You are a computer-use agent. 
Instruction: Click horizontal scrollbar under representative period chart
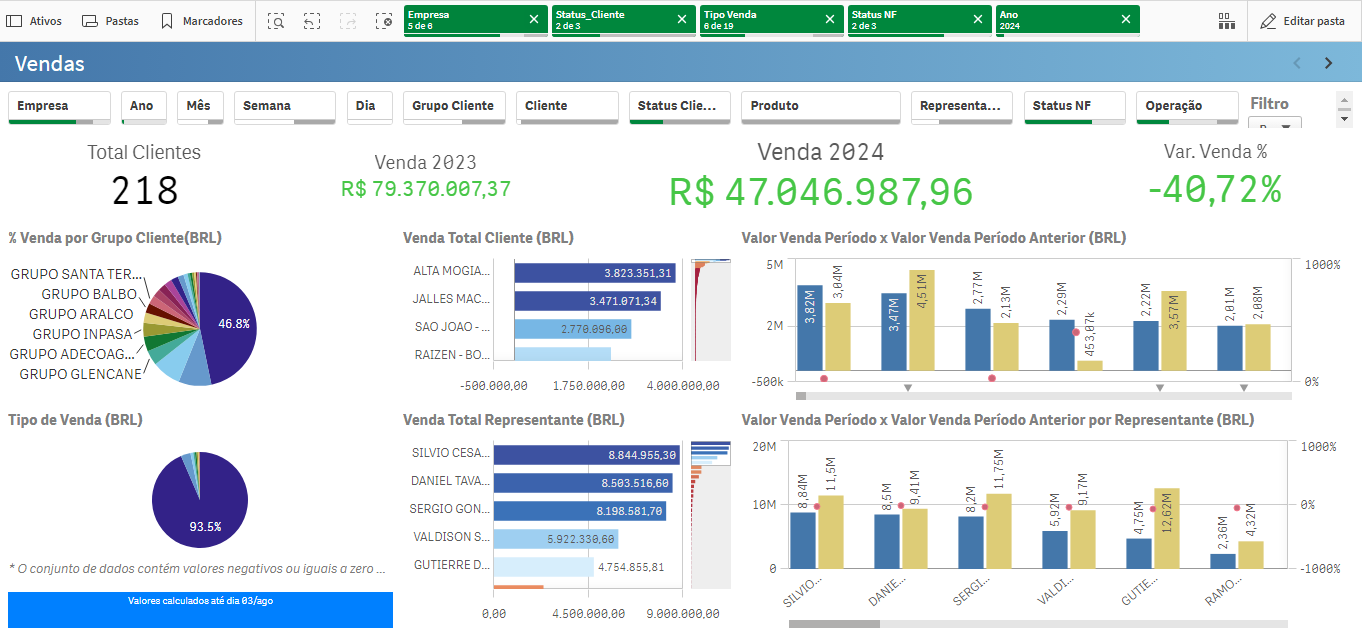1039,624
